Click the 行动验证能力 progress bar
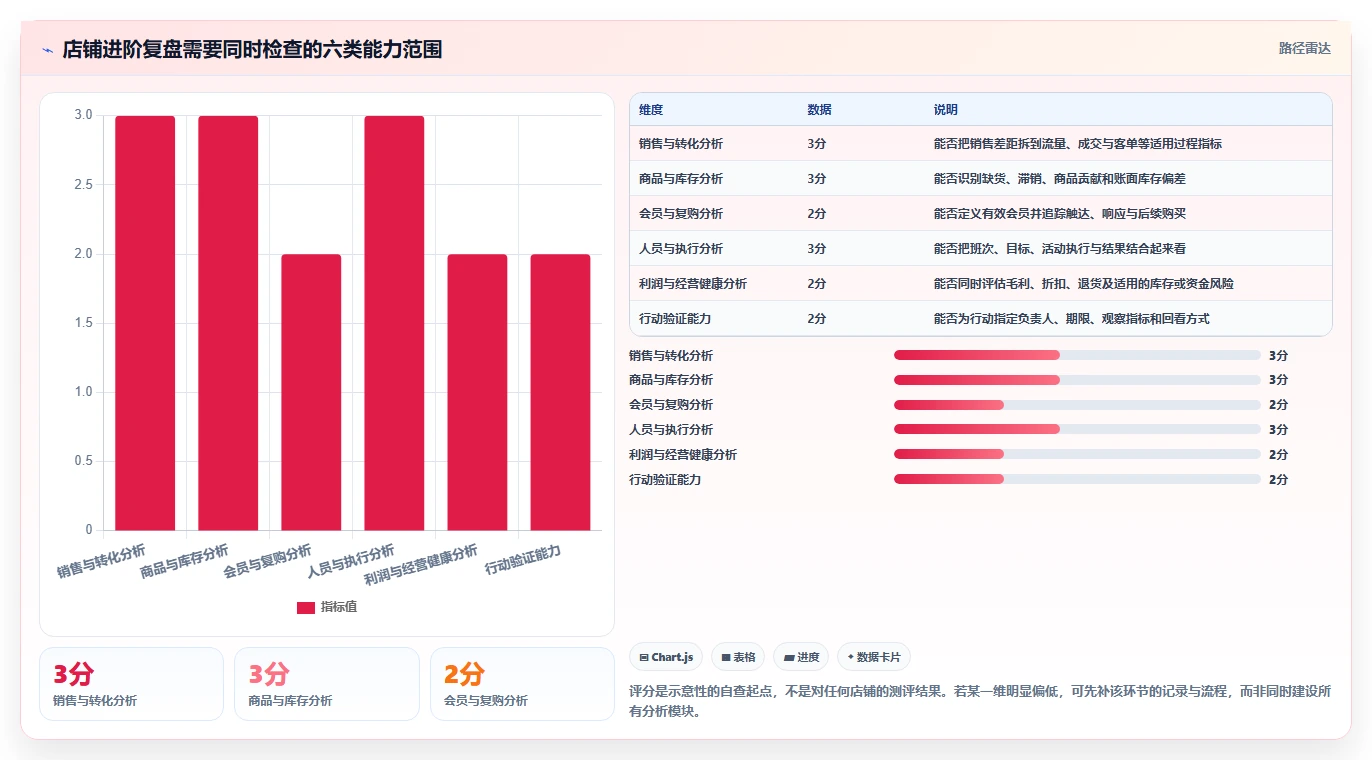1372x760 pixels. tap(1077, 479)
